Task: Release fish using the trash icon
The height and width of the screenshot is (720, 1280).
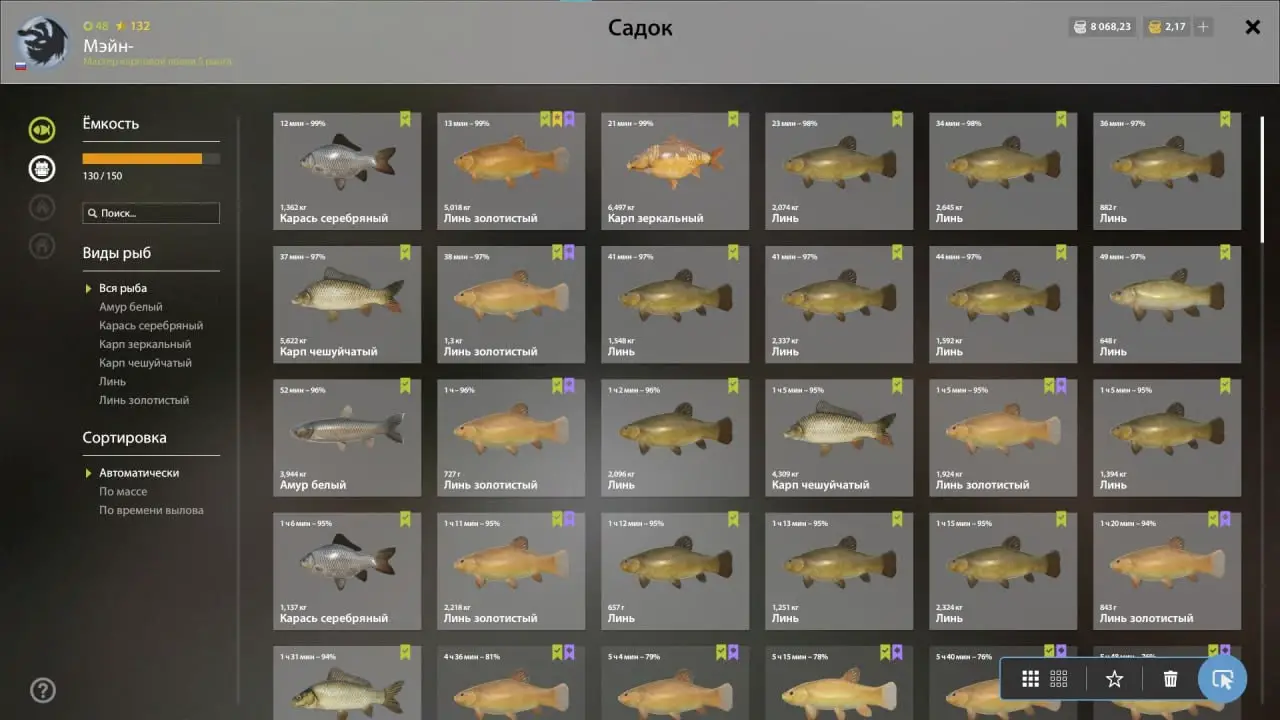Action: point(1170,679)
